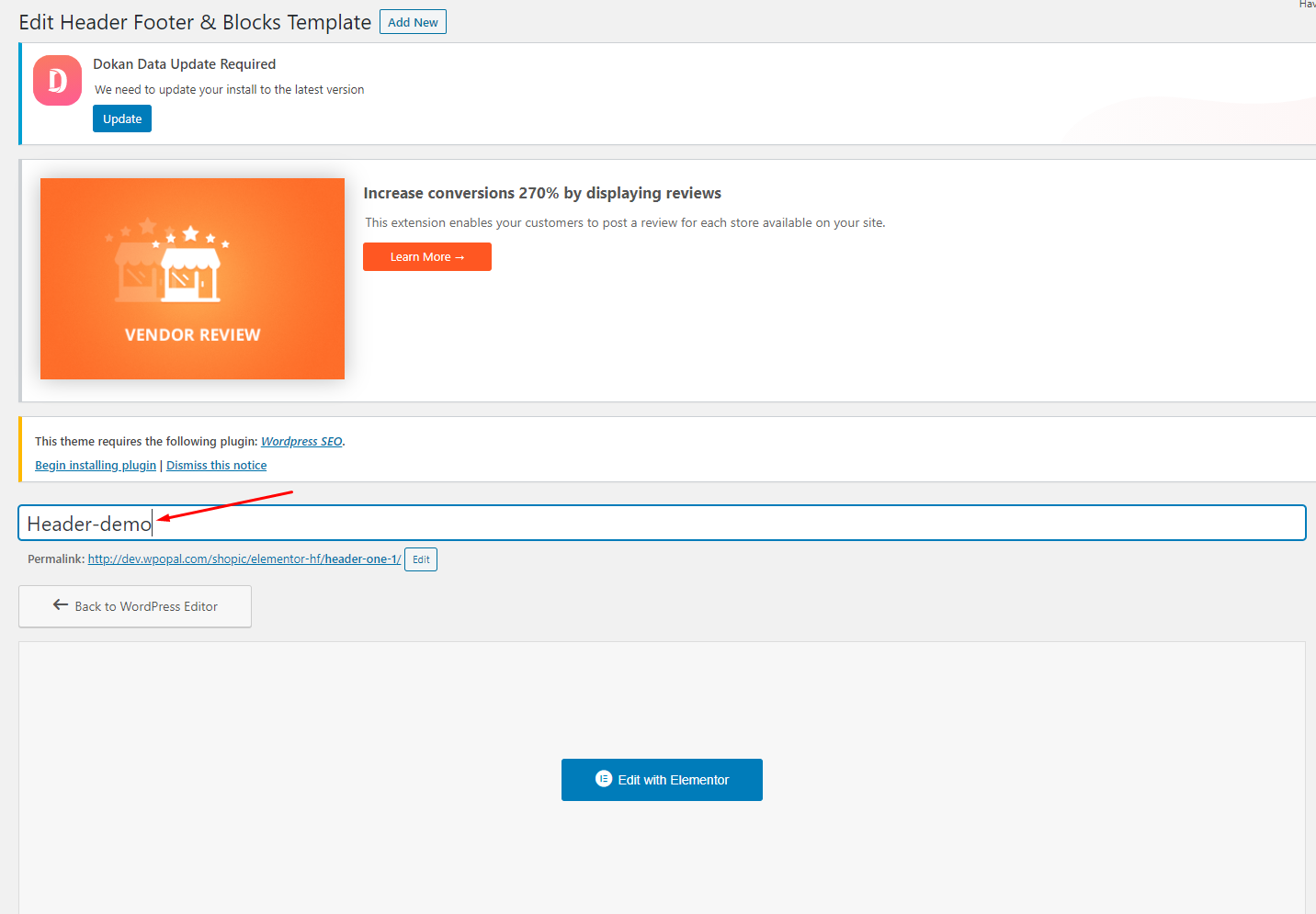This screenshot has height=914, width=1316.
Task: Click the Dokan logo icon
Action: 57,81
